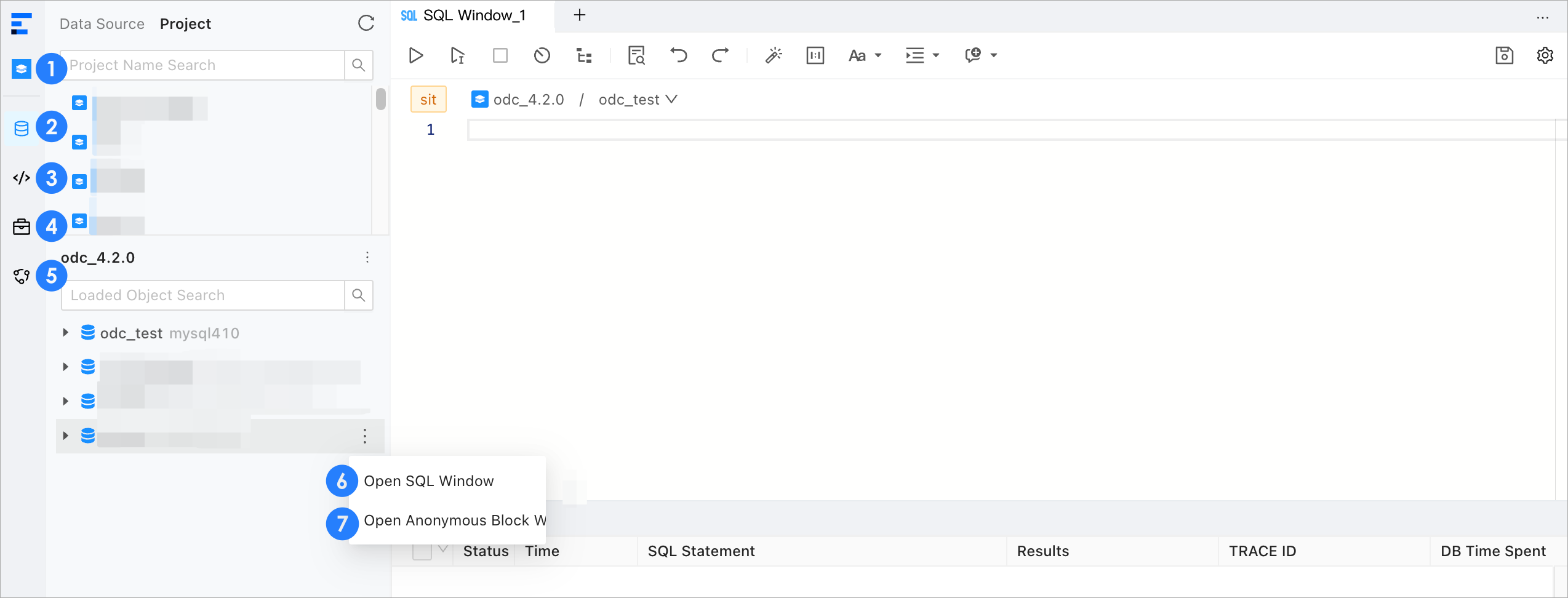Format SQL with the magic wand icon

point(774,56)
